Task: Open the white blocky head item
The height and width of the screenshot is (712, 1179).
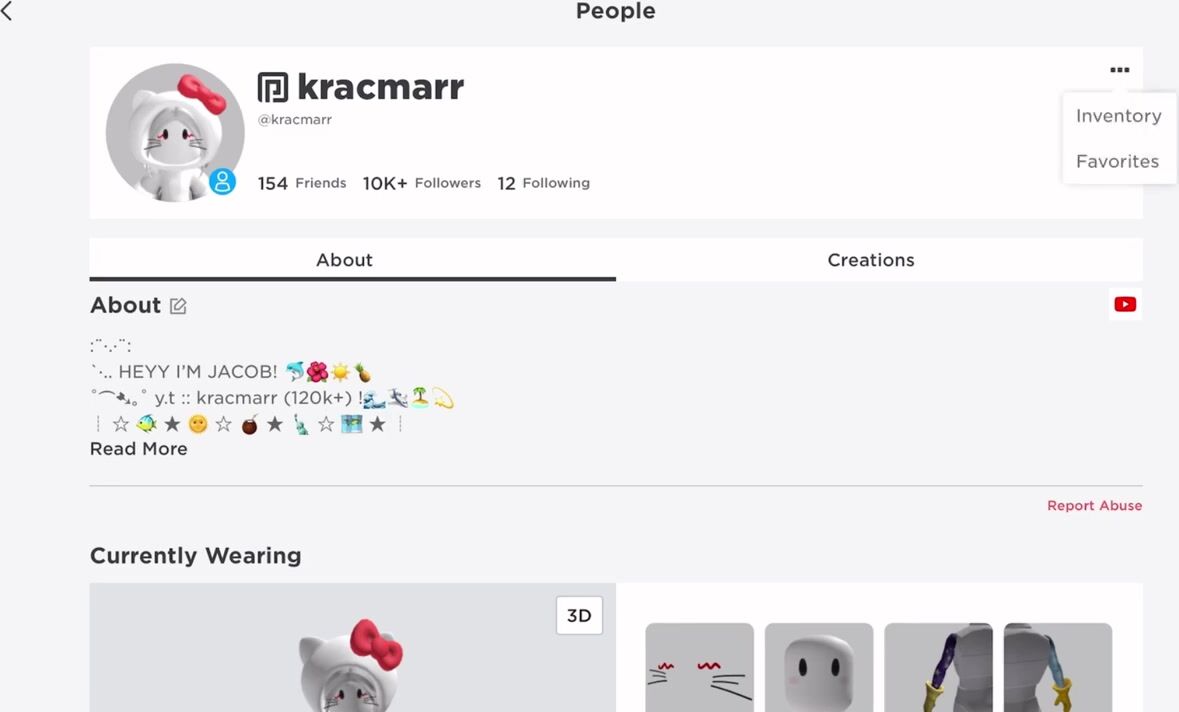Action: tap(819, 667)
